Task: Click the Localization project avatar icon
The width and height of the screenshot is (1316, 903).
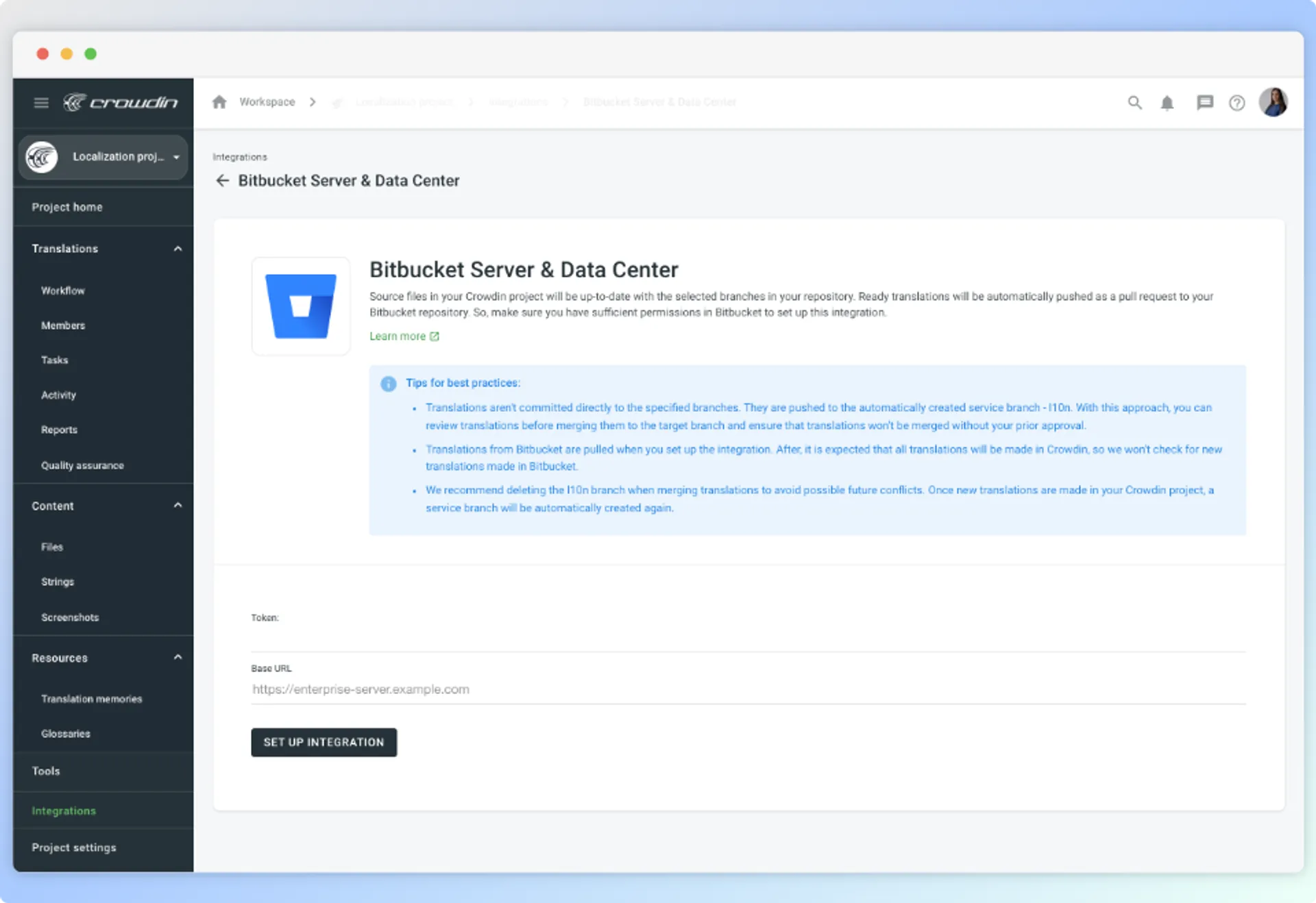Action: [42, 157]
